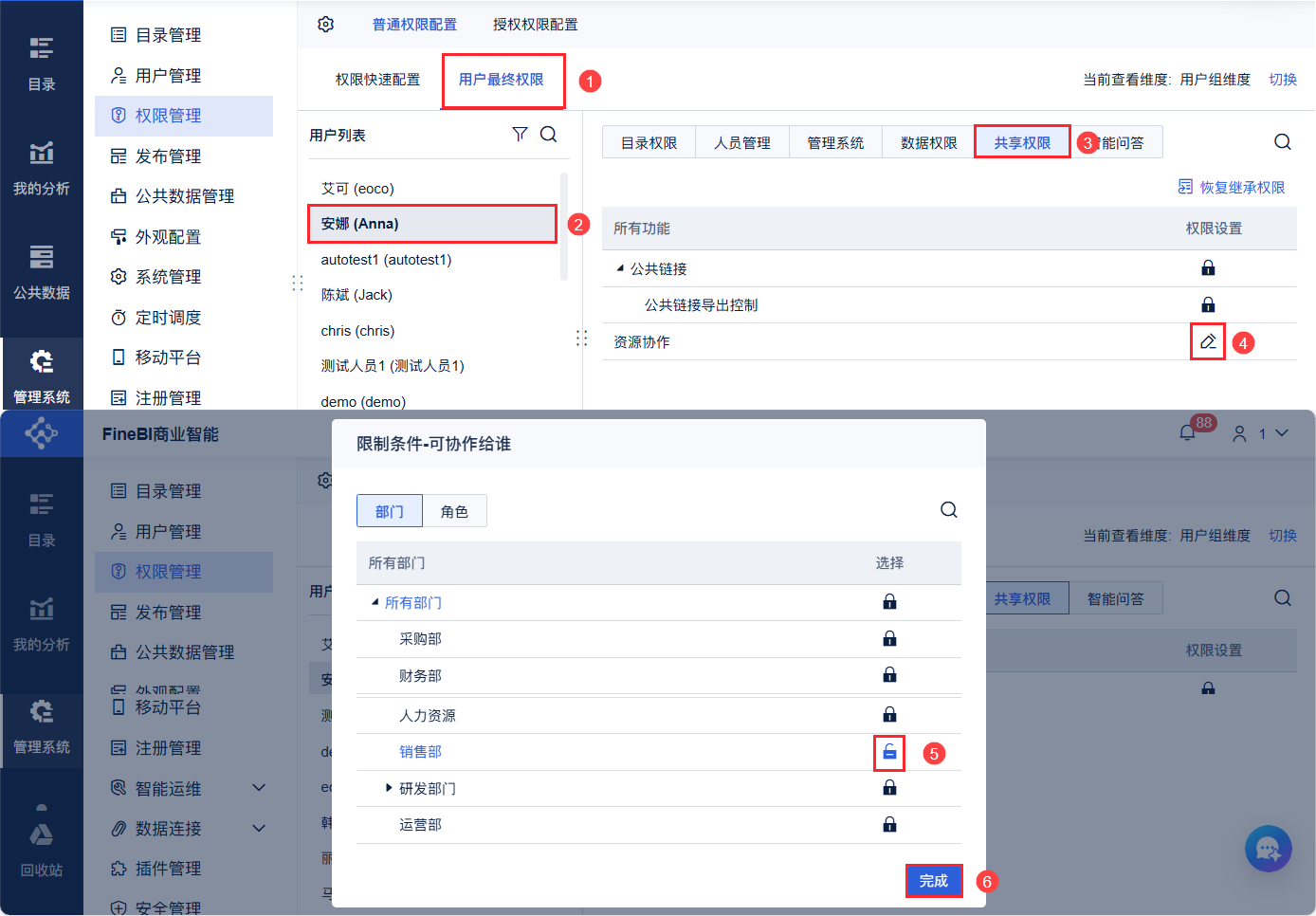Screen dimensions: 1316x916
Task: Expand the 研发部门 tree node
Action: click(x=389, y=788)
